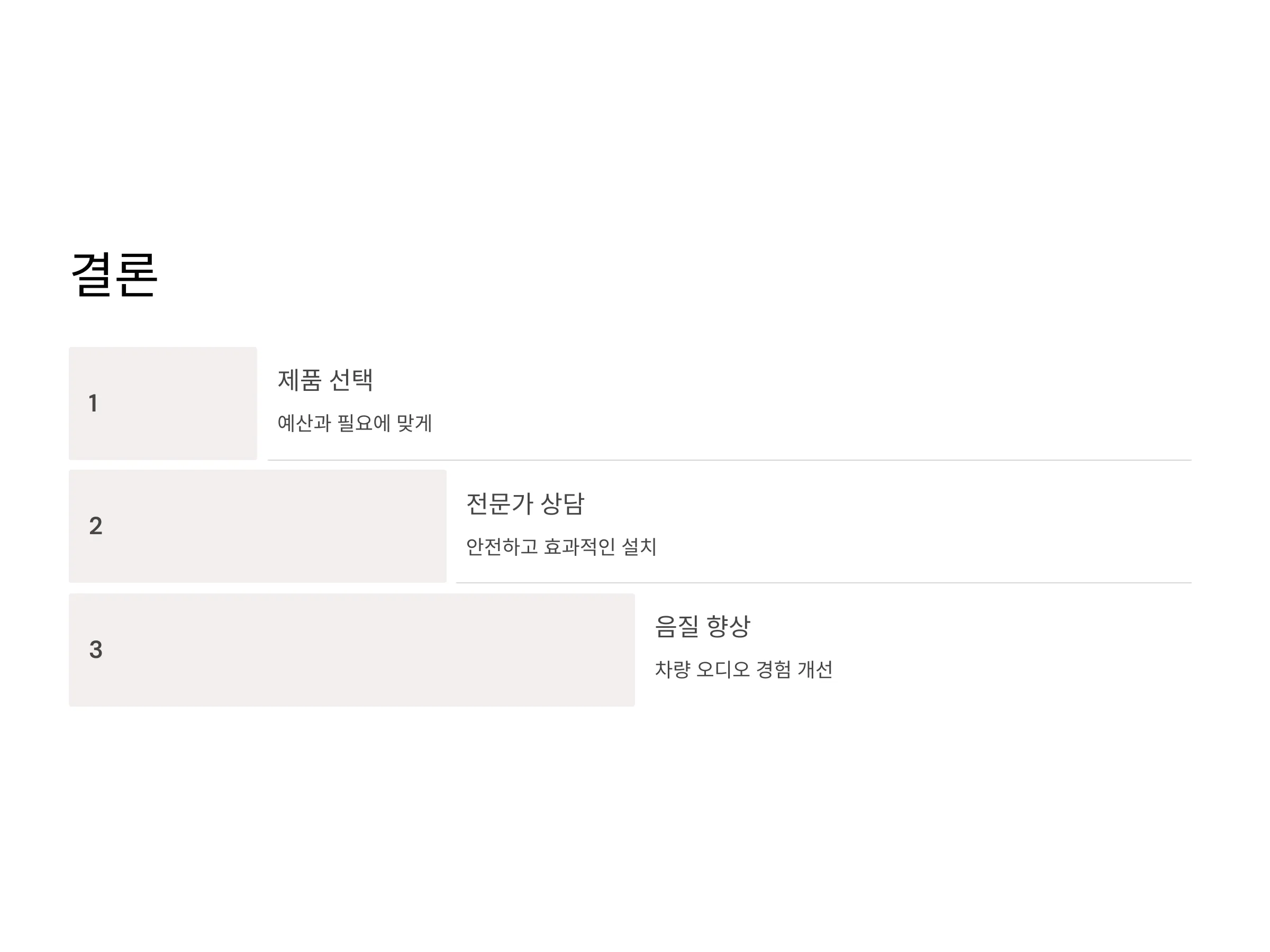Image resolution: width=1270 pixels, height=952 pixels.
Task: Click the word 향상 in third heading
Action: (x=728, y=626)
